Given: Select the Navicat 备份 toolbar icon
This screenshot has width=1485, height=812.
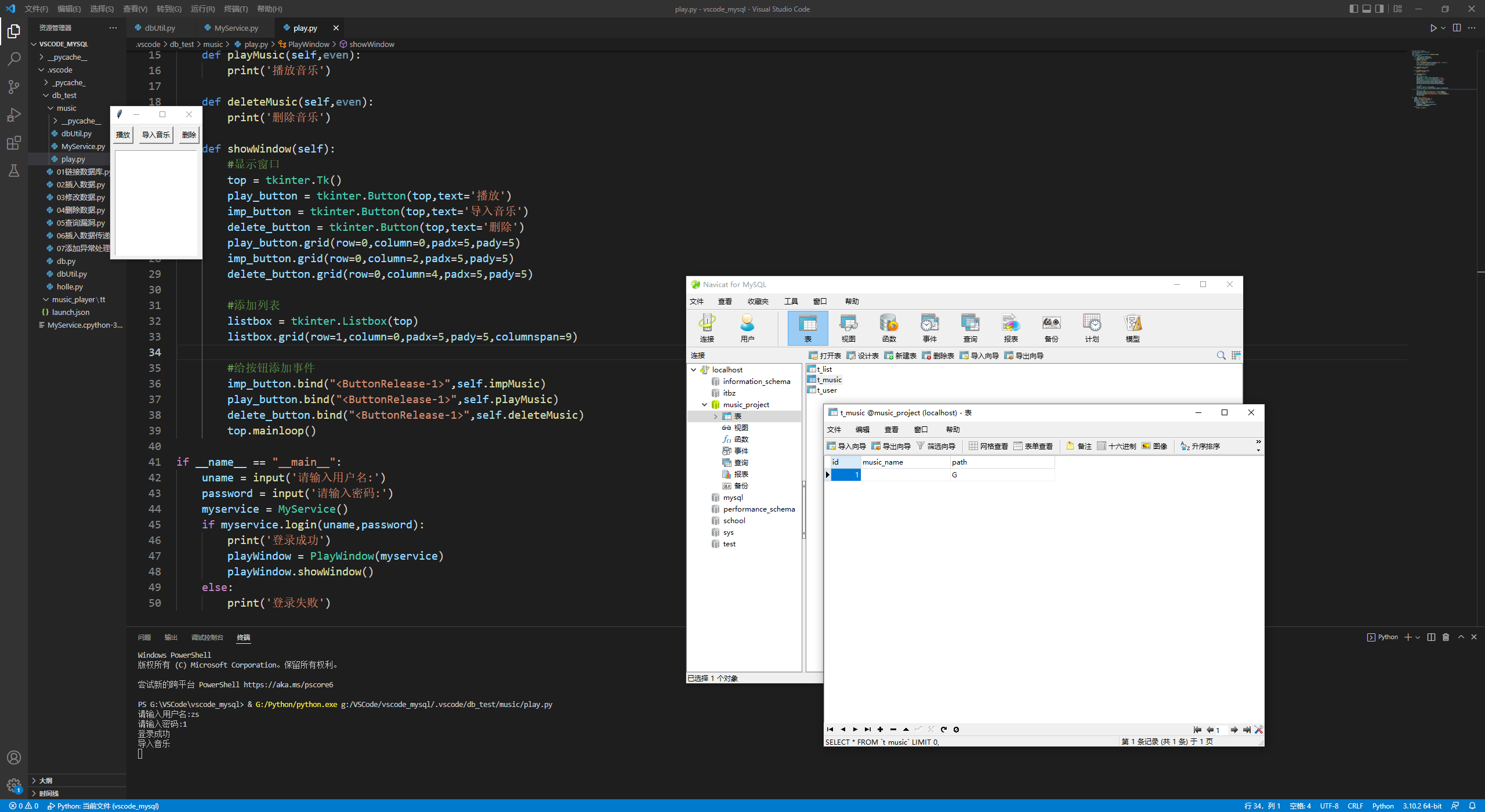Looking at the screenshot, I should pyautogui.click(x=1051, y=328).
